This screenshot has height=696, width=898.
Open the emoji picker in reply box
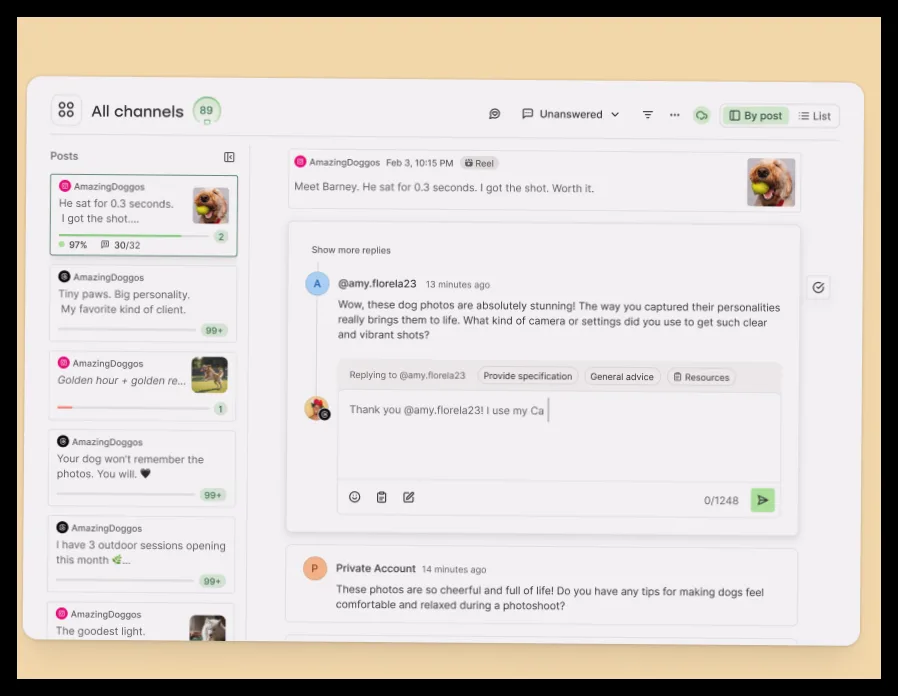[x=355, y=497]
